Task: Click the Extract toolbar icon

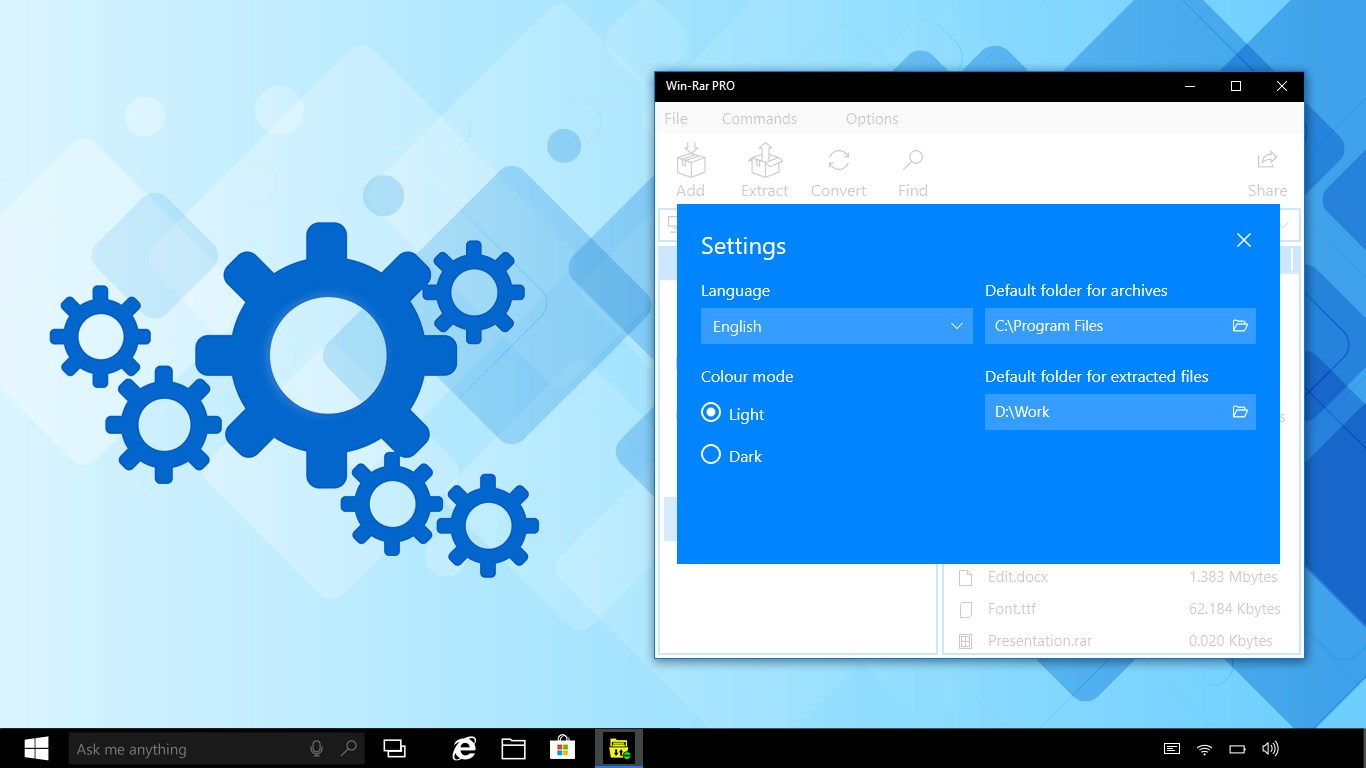Action: tap(765, 160)
